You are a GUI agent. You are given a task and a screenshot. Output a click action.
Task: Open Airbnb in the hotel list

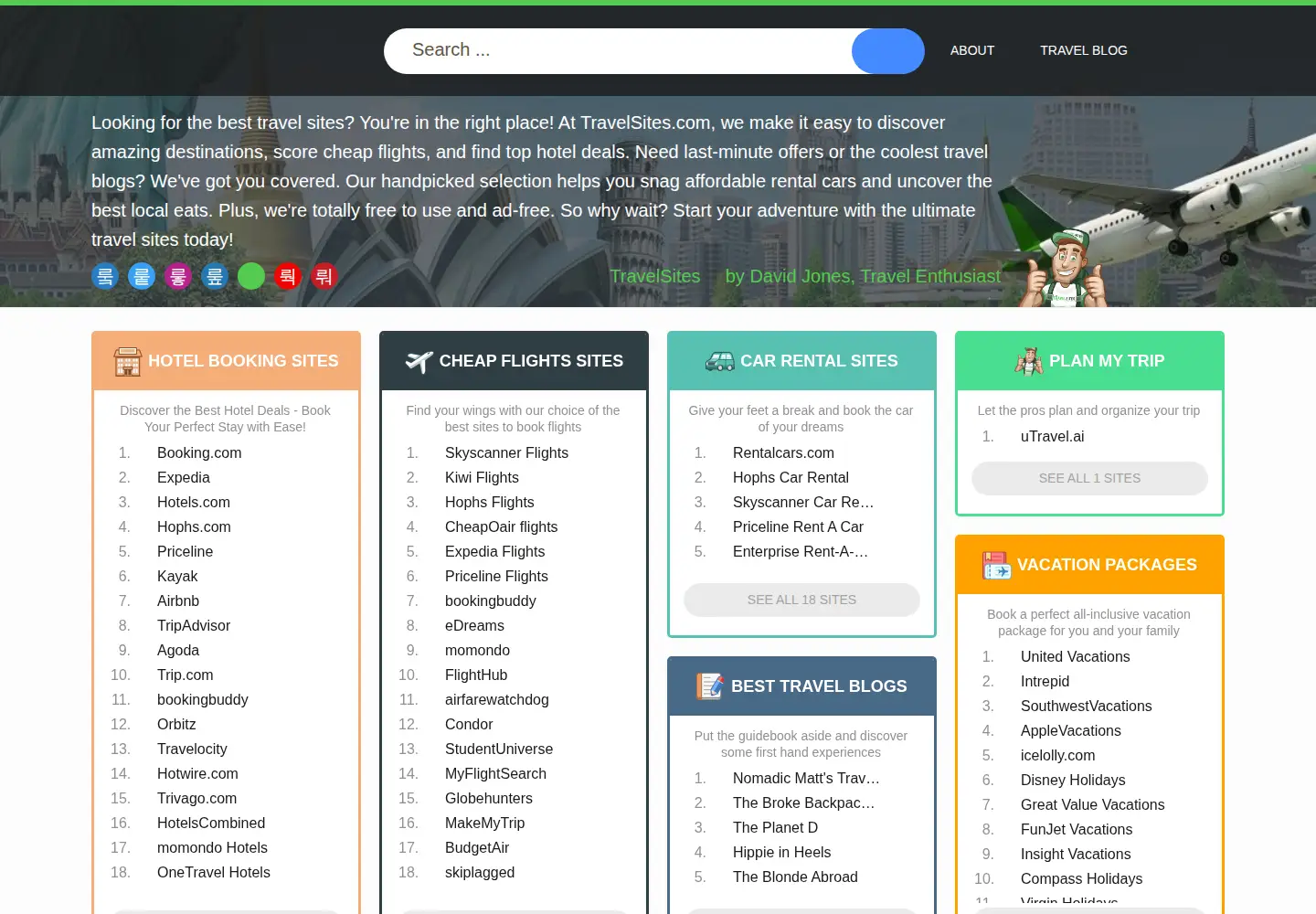coord(178,600)
